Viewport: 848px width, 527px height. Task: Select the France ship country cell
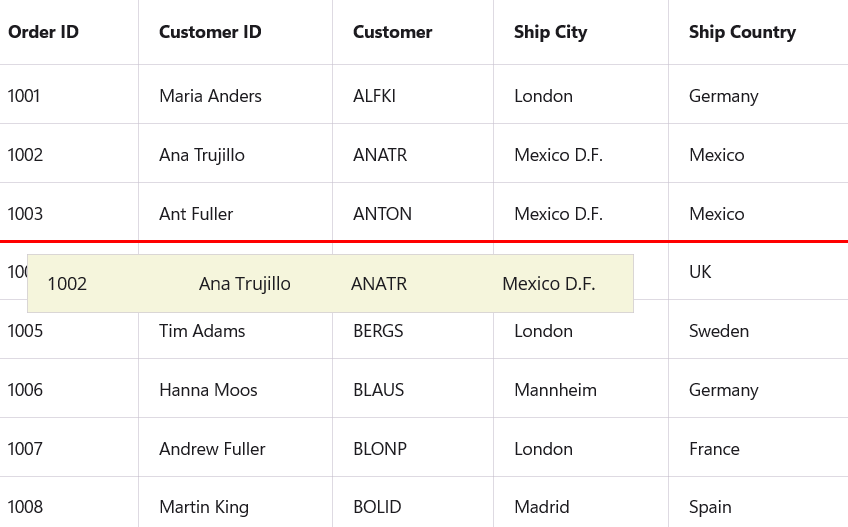[714, 449]
